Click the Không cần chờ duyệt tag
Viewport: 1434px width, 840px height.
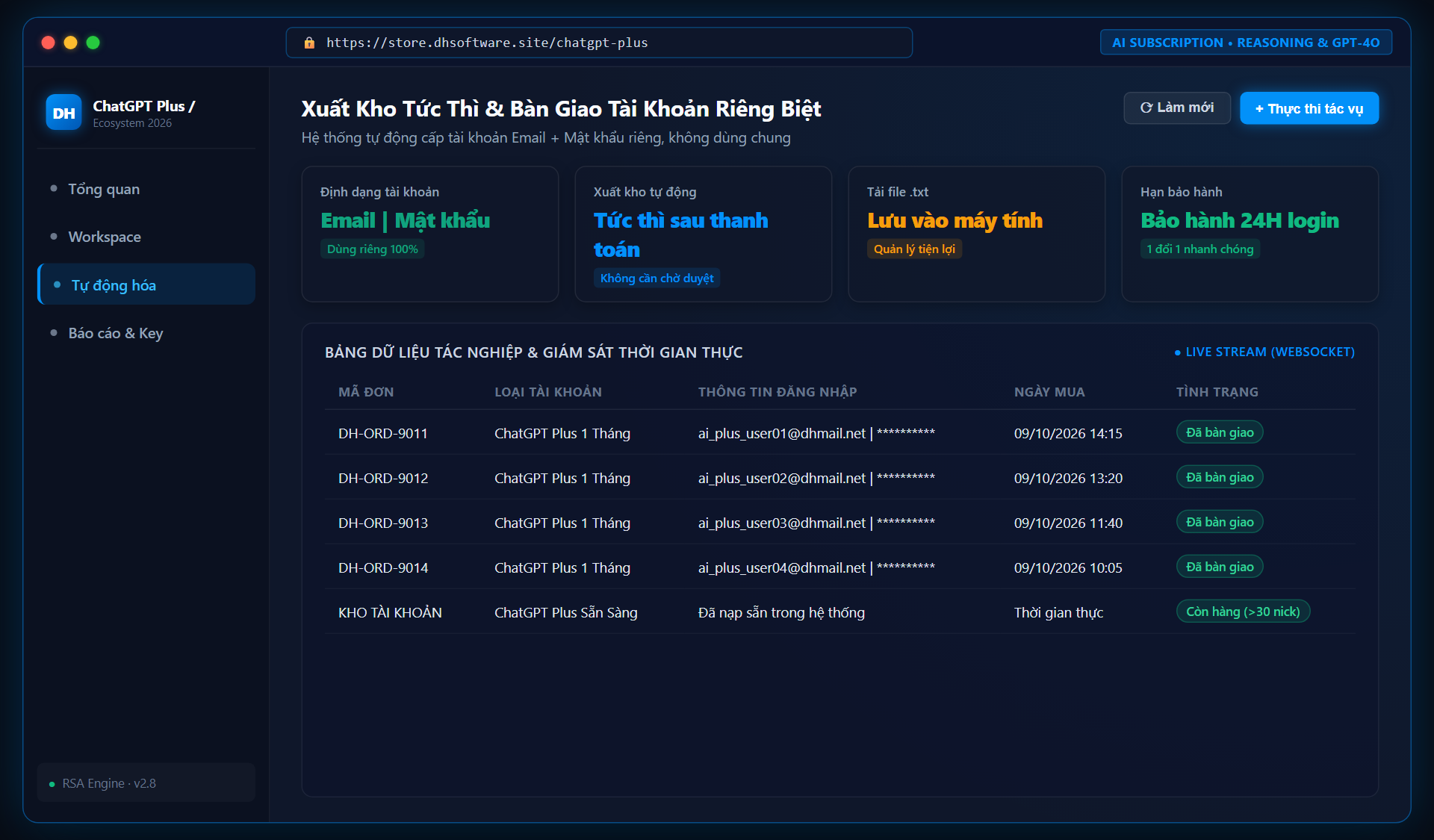click(657, 278)
